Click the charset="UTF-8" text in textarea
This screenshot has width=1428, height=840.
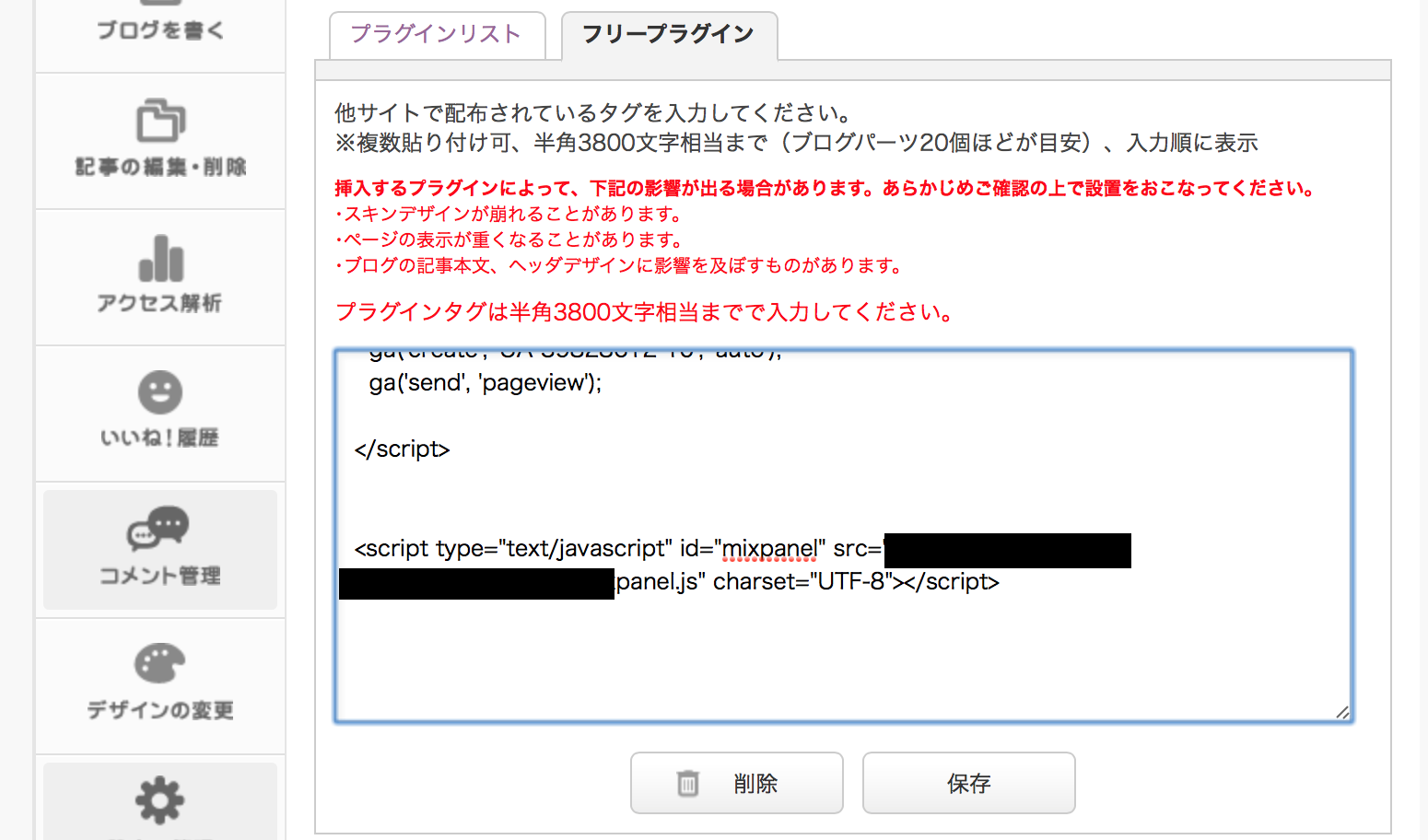point(802,582)
